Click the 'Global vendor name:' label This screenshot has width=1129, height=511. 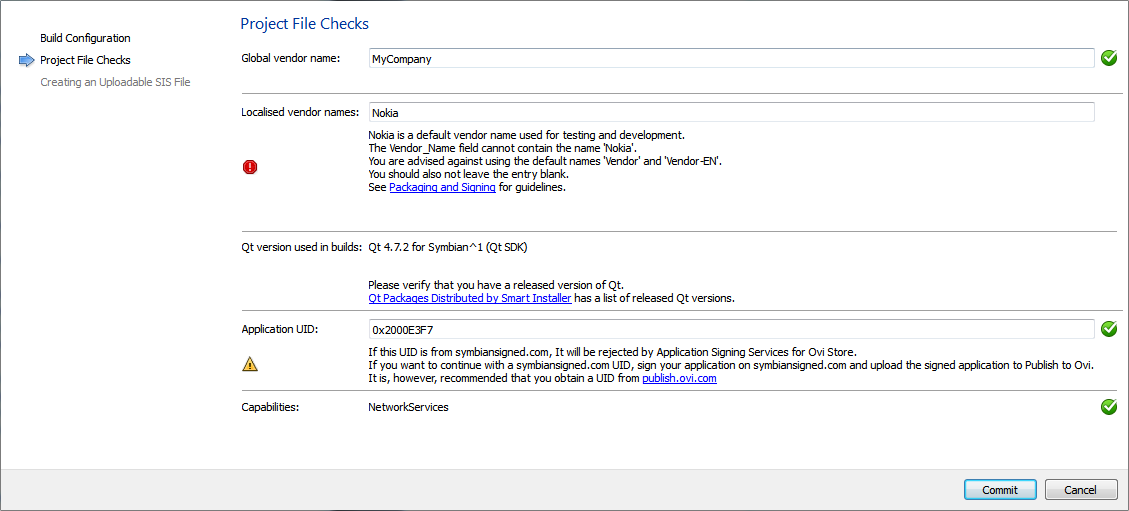(291, 58)
